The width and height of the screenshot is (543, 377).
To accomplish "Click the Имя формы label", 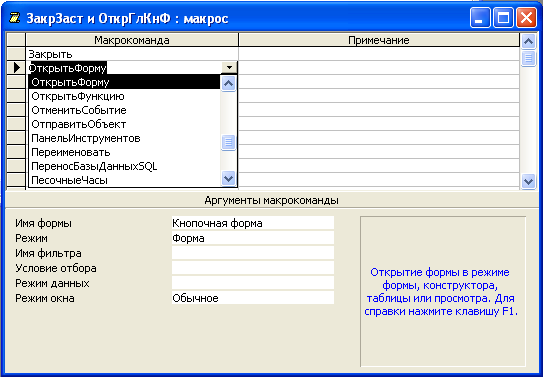I will click(43, 223).
